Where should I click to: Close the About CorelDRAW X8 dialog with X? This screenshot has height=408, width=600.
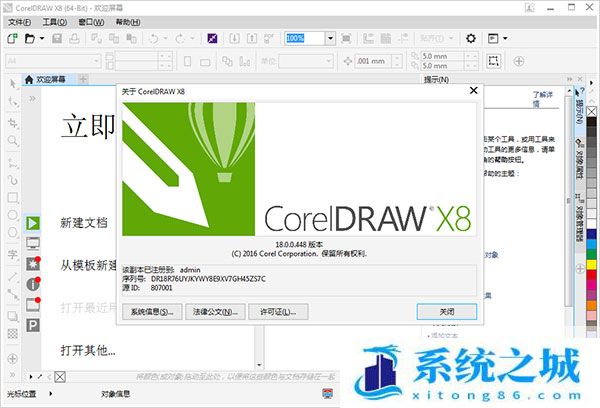pos(474,90)
